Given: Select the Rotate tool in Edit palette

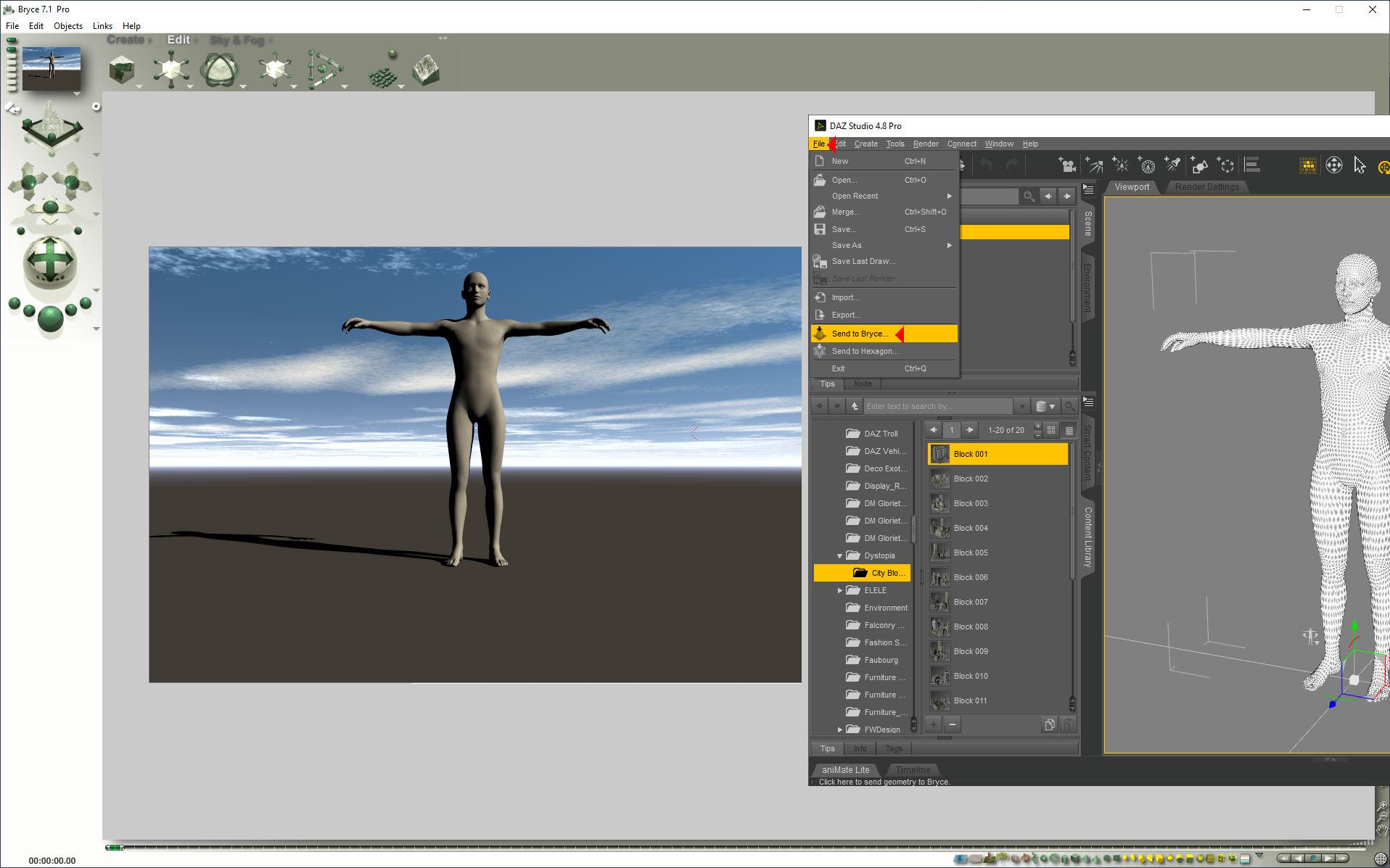Looking at the screenshot, I should click(x=218, y=70).
